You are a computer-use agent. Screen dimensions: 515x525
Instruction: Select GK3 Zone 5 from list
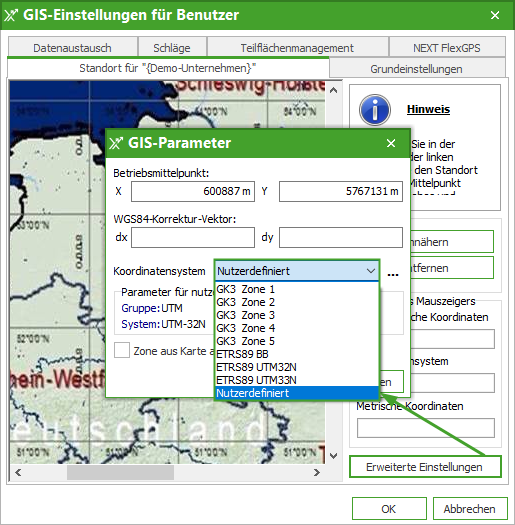(x=297, y=341)
